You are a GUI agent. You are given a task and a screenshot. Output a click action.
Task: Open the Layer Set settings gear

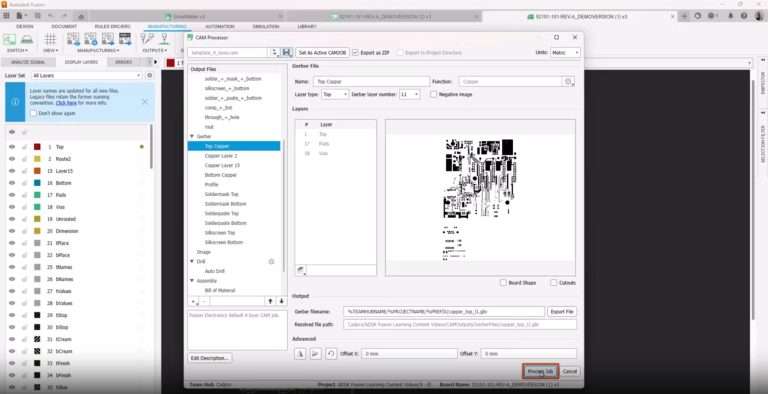coord(149,75)
